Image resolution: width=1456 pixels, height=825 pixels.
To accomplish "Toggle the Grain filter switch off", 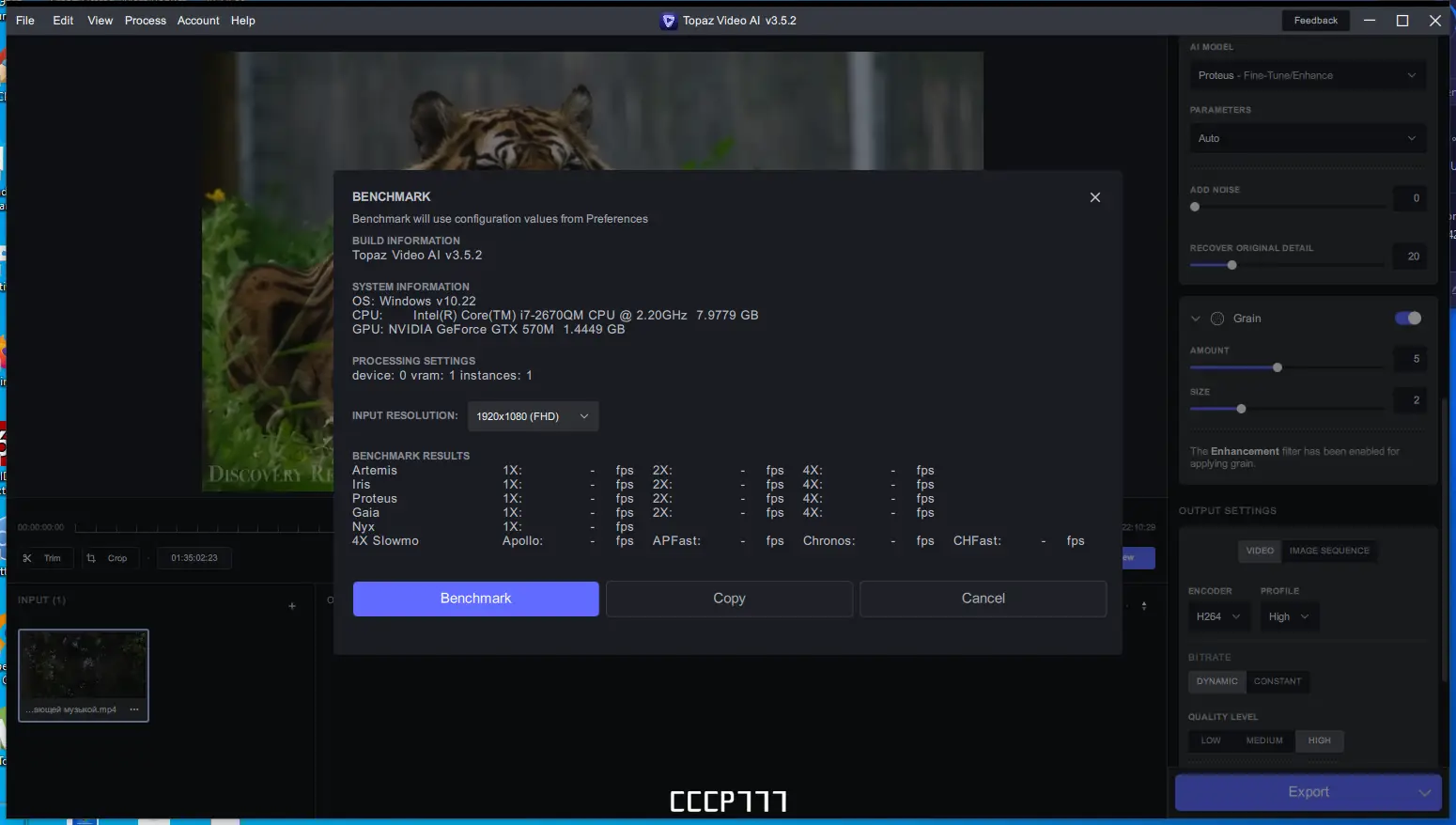I will [x=1408, y=319].
